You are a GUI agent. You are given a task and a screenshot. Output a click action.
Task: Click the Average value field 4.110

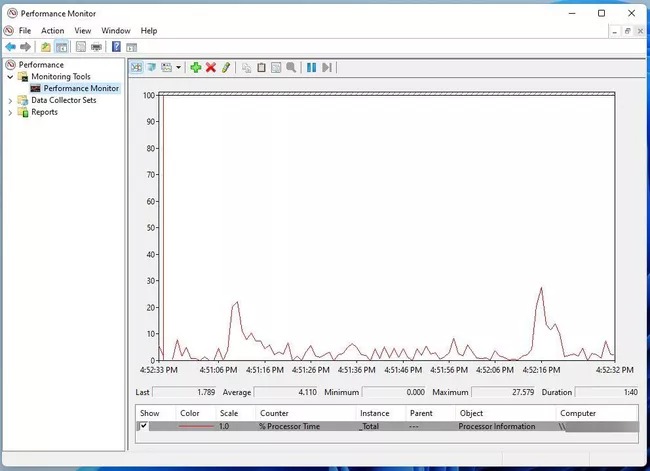click(x=286, y=392)
